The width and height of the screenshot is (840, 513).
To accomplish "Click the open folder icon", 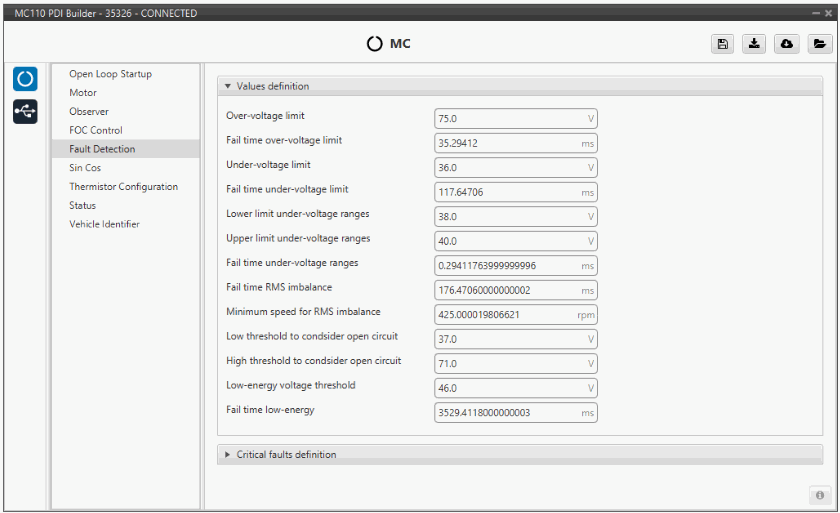I will 818,44.
